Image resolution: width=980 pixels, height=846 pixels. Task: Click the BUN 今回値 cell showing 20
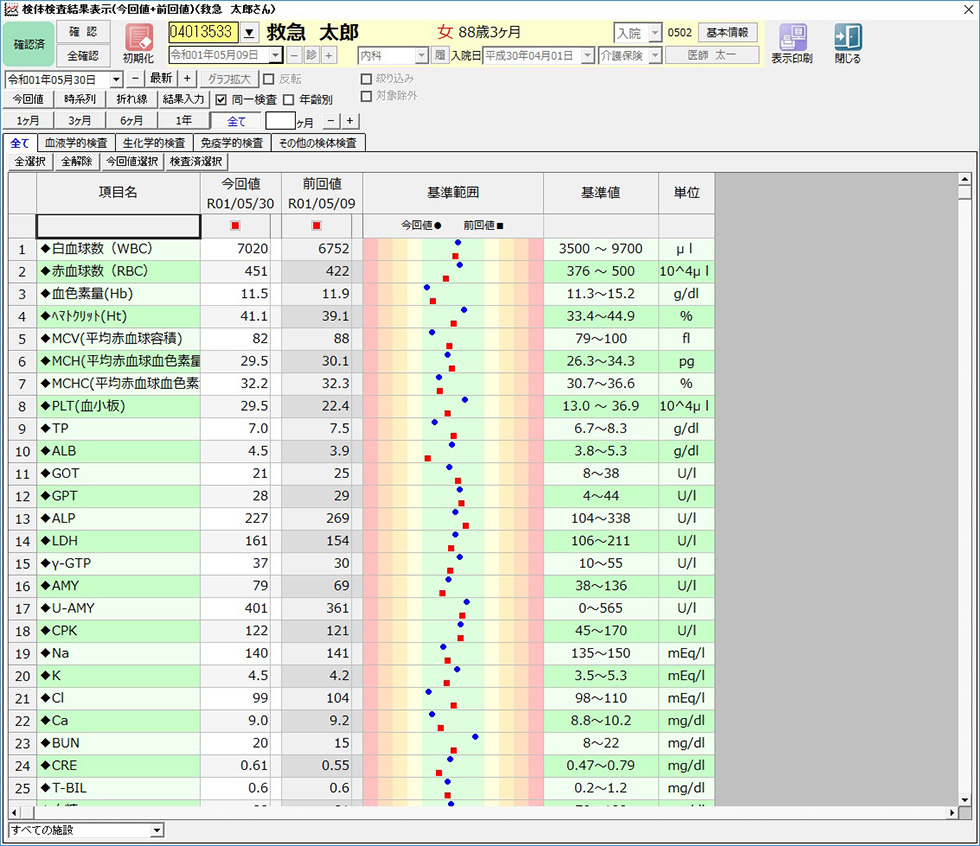tap(236, 744)
